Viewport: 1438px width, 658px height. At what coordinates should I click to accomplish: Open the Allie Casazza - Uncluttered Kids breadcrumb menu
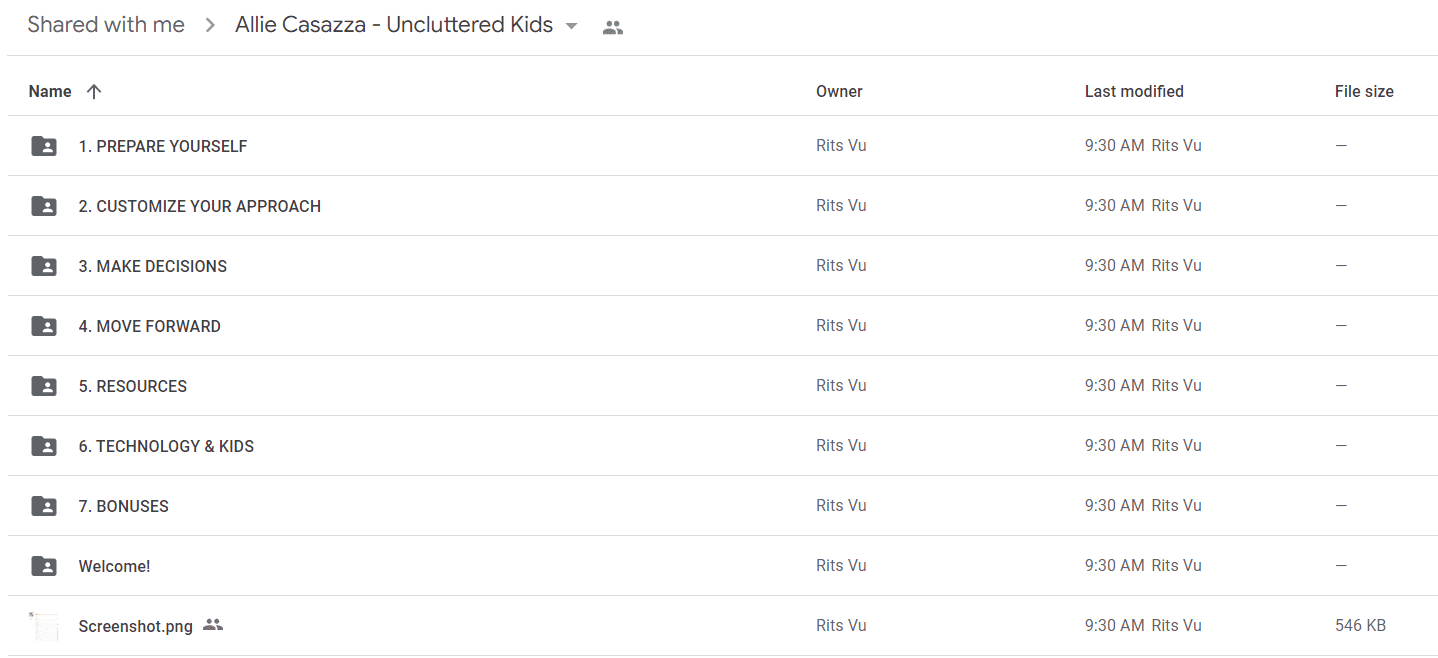point(394,25)
